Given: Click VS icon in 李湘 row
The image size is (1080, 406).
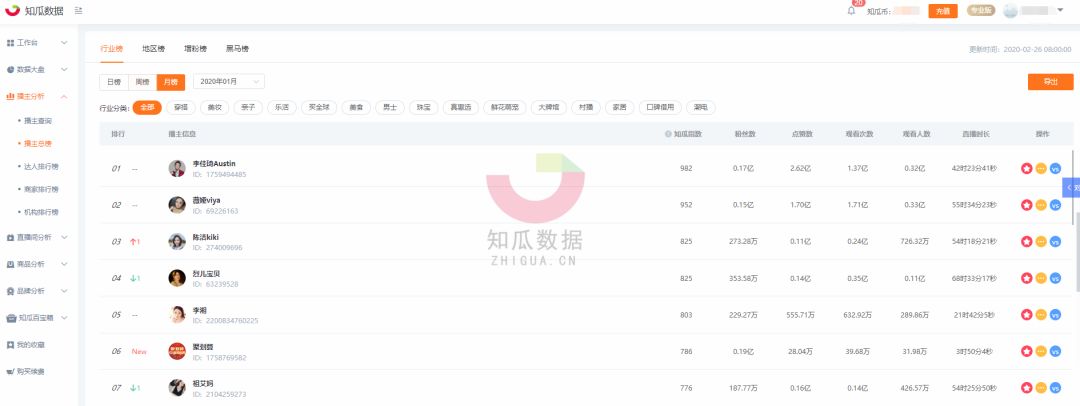Looking at the screenshot, I should pyautogui.click(x=1055, y=314).
